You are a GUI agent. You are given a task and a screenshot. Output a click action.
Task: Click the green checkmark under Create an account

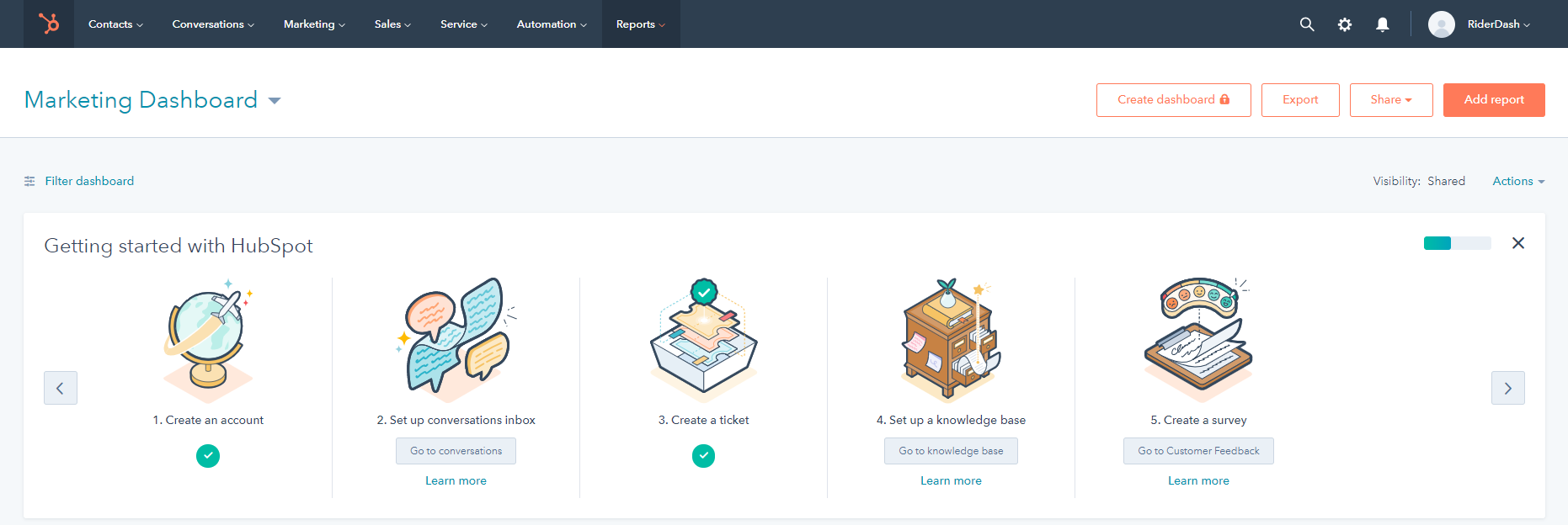coord(208,456)
